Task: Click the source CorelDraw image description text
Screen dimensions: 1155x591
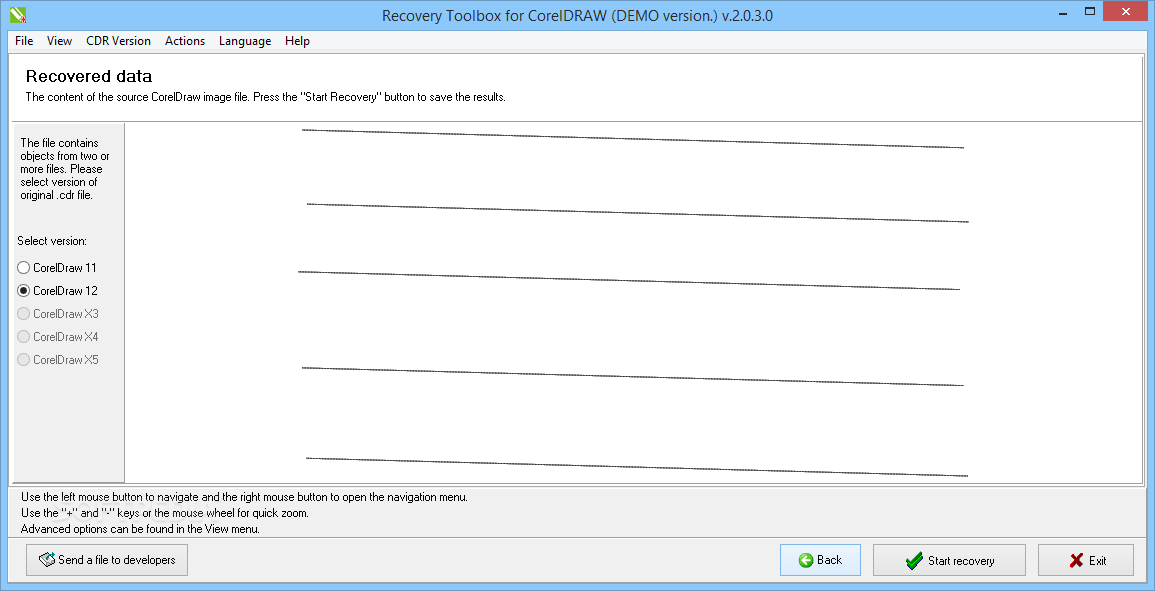Action: pos(265,97)
